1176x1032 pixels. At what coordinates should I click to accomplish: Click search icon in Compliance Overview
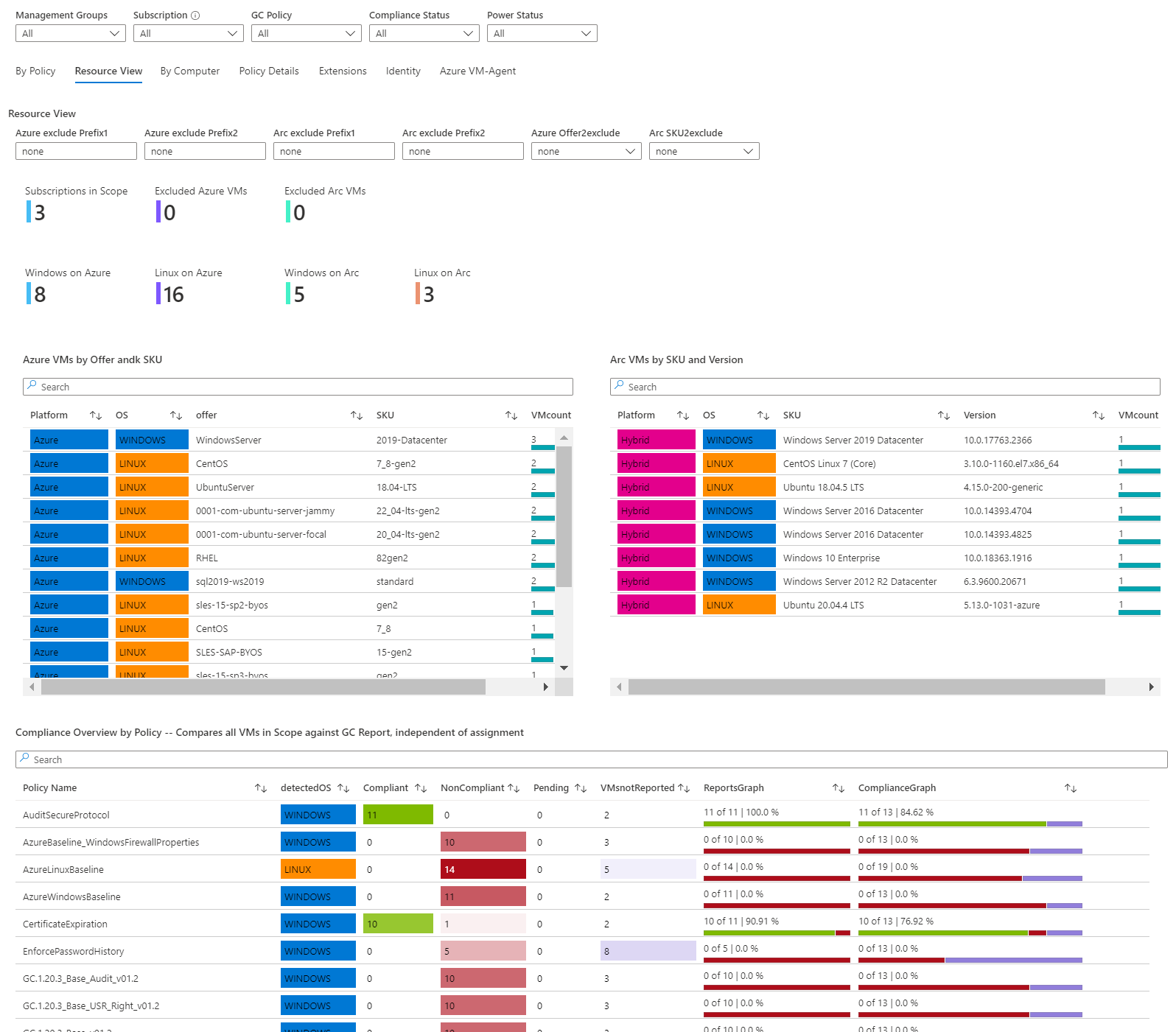click(24, 758)
